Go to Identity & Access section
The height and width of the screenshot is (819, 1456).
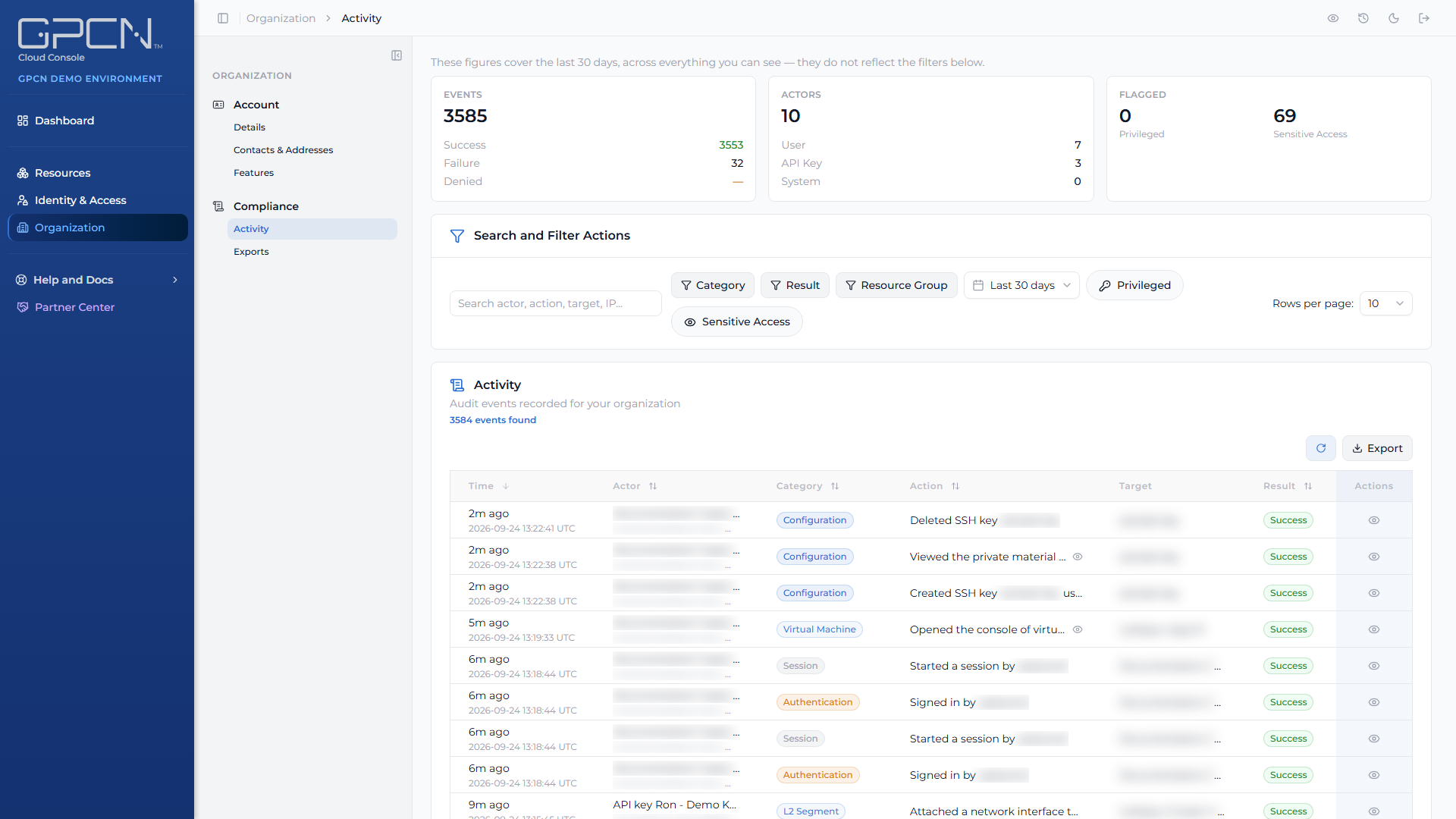80,200
